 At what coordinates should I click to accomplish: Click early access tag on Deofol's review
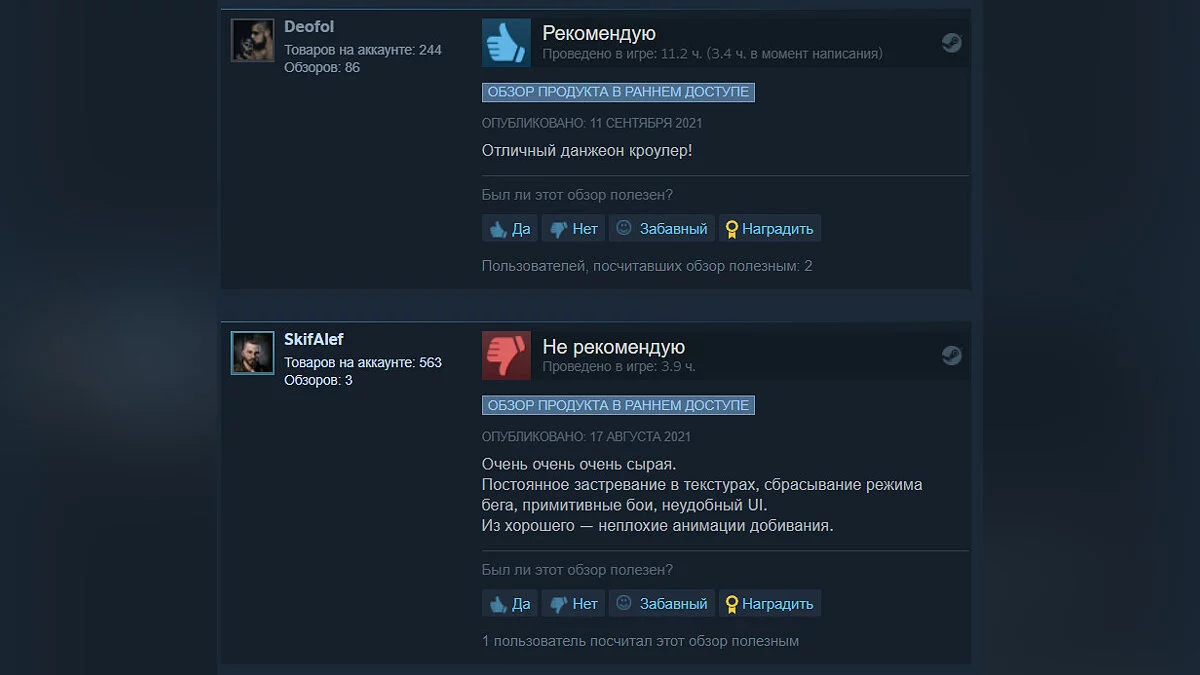[x=618, y=92]
